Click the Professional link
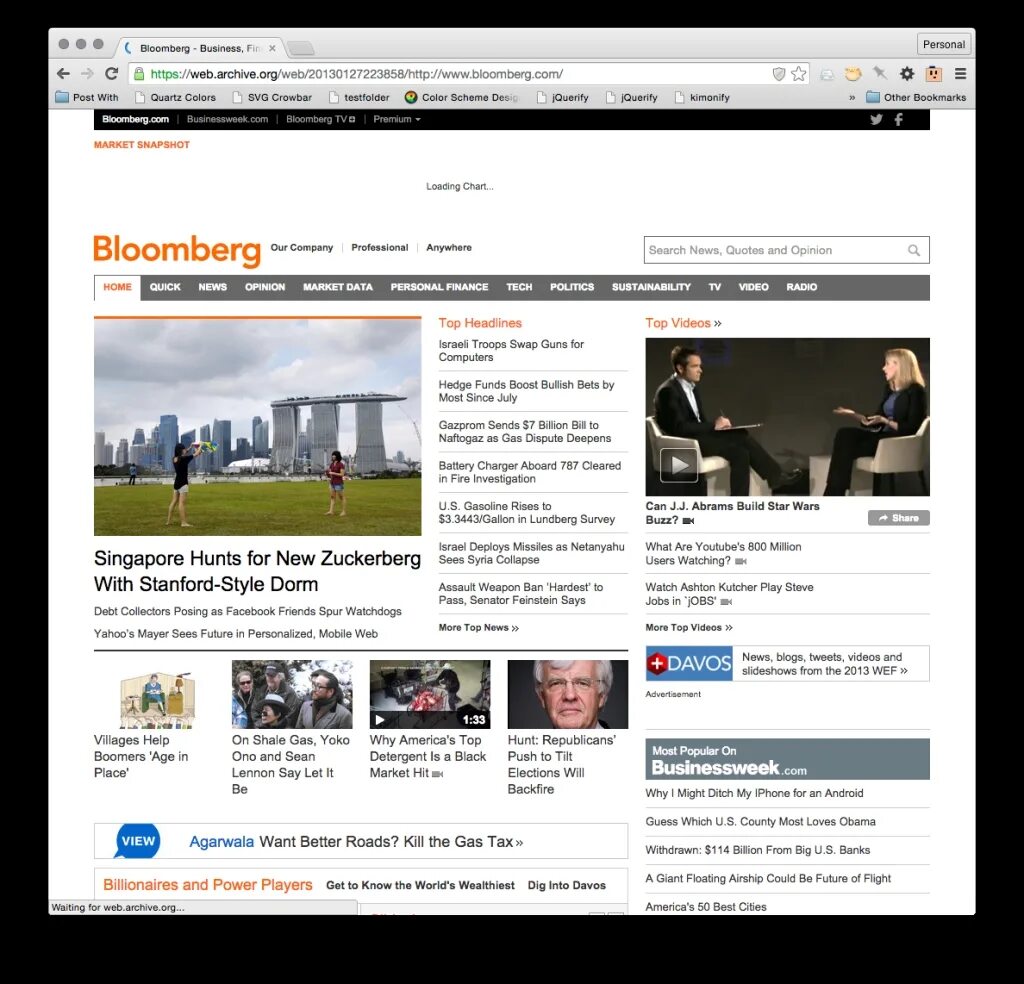 click(379, 247)
